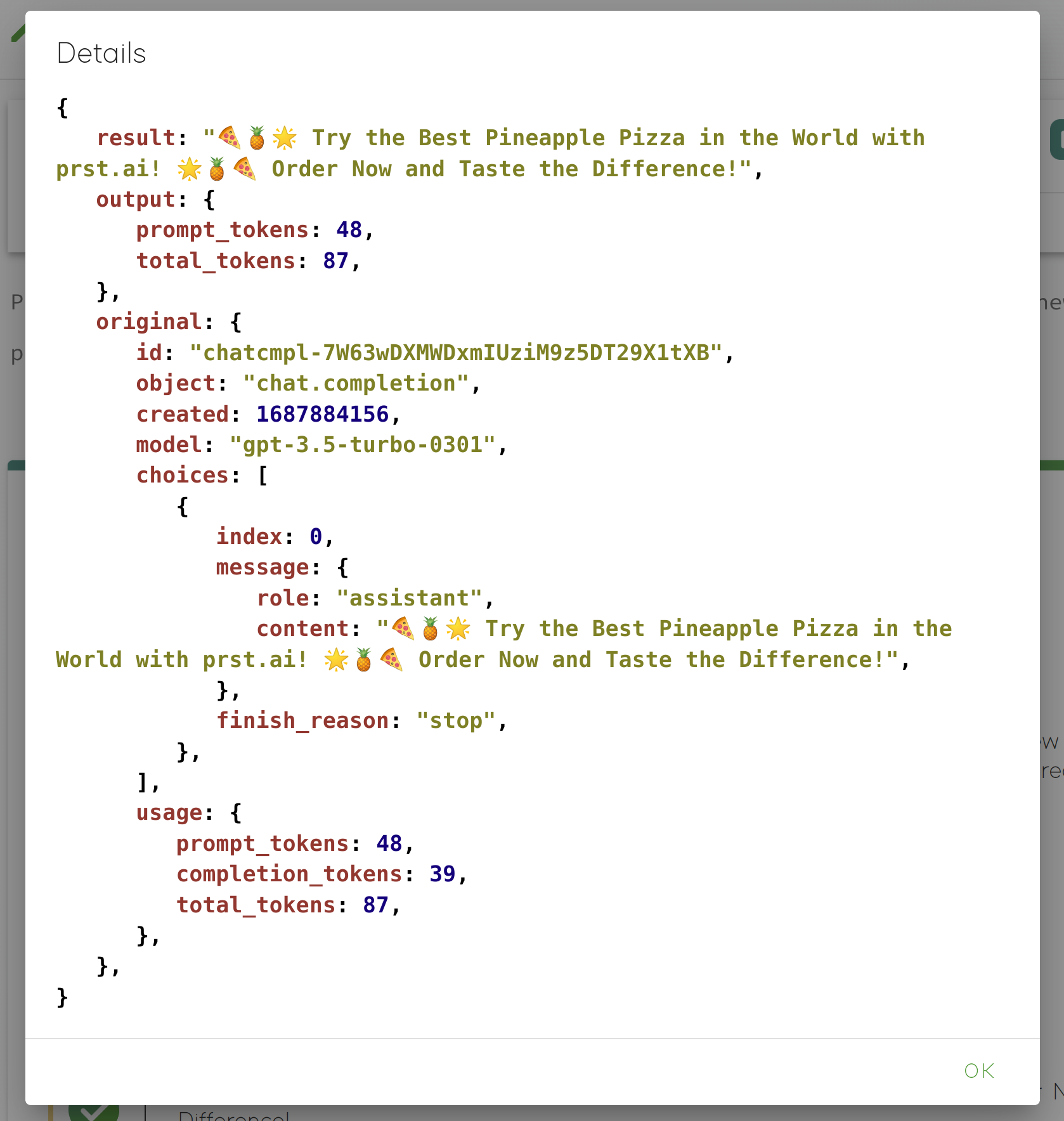Click the index value 0
1064x1121 pixels.
pos(315,536)
